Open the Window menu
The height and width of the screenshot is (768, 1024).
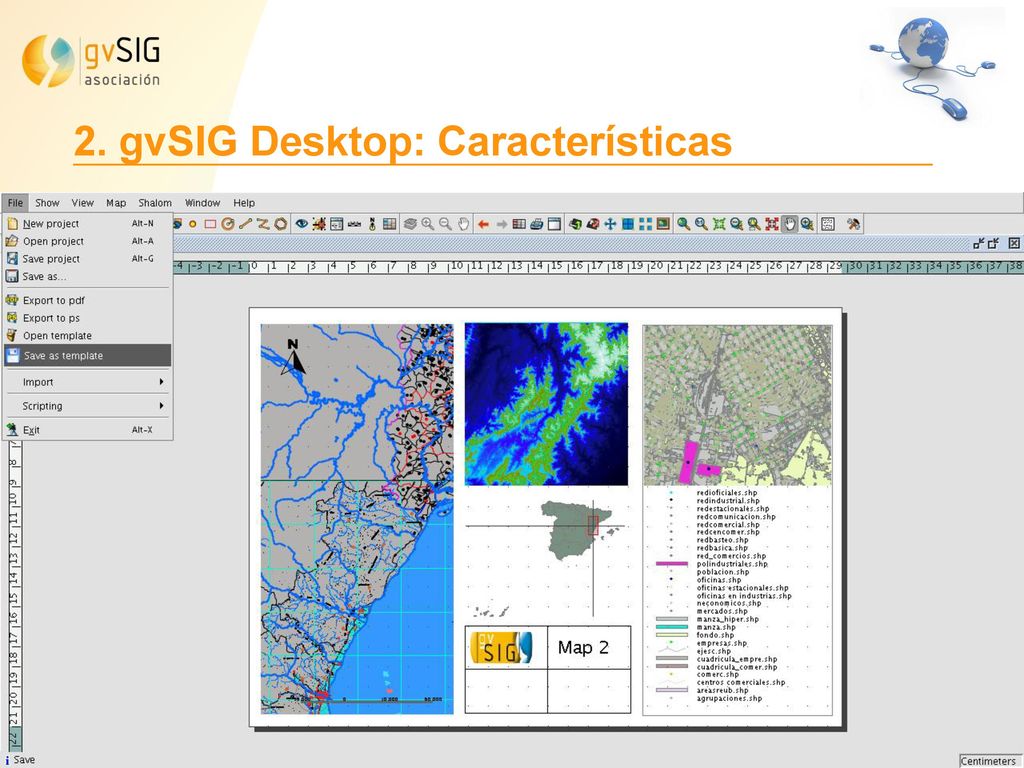(x=202, y=202)
